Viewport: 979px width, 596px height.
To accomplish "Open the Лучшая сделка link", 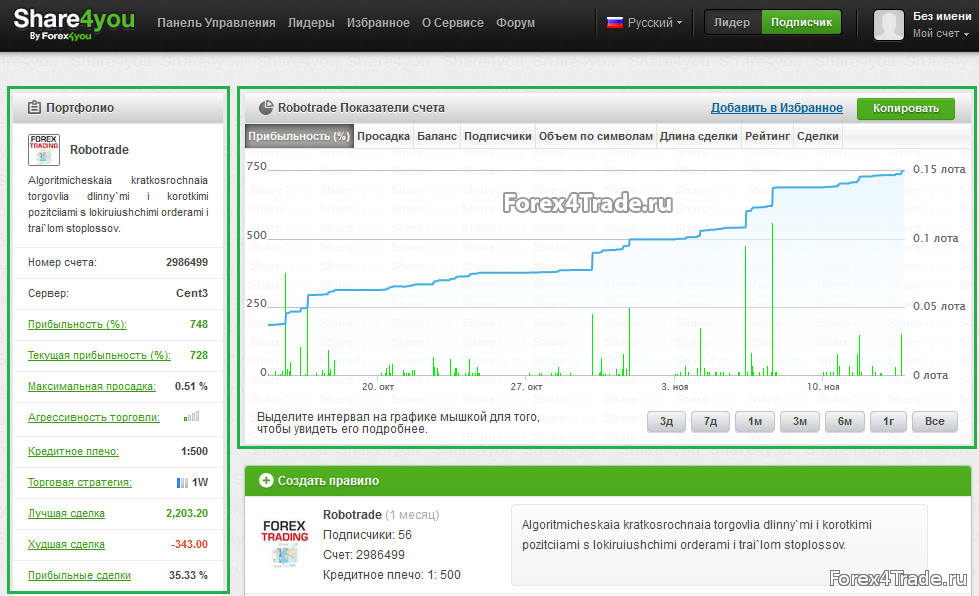I will coord(66,514).
